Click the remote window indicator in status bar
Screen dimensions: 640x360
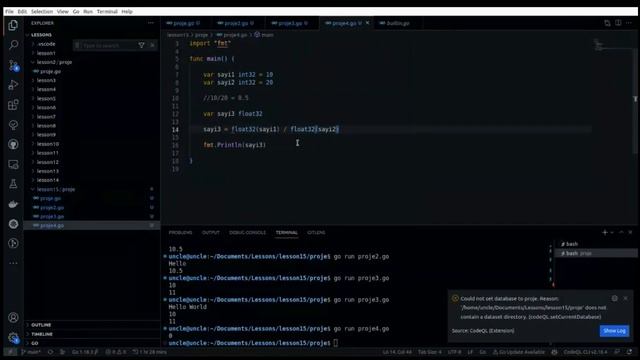point(10,352)
